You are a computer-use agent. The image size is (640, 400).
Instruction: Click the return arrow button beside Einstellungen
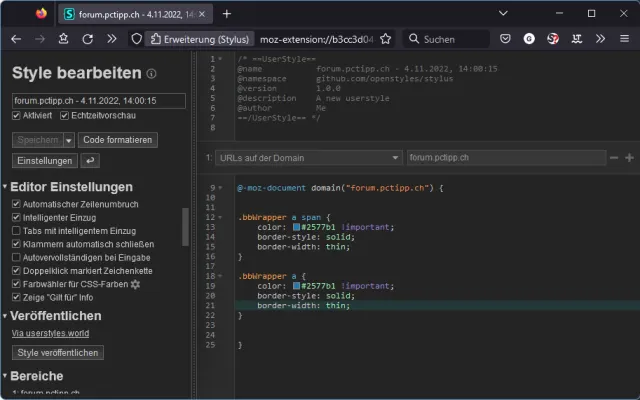pyautogui.click(x=90, y=160)
